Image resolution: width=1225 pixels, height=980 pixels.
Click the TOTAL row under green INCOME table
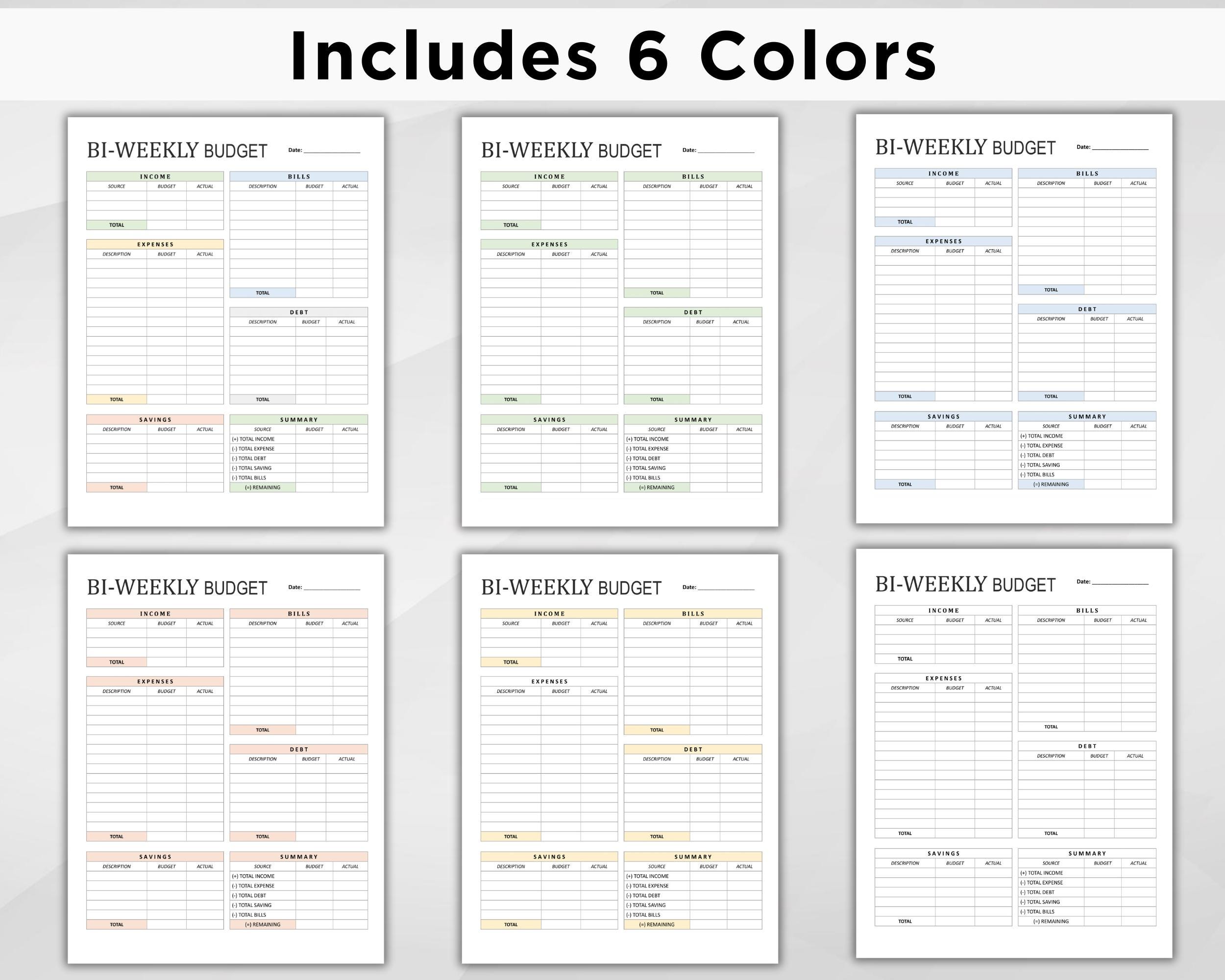(511, 224)
